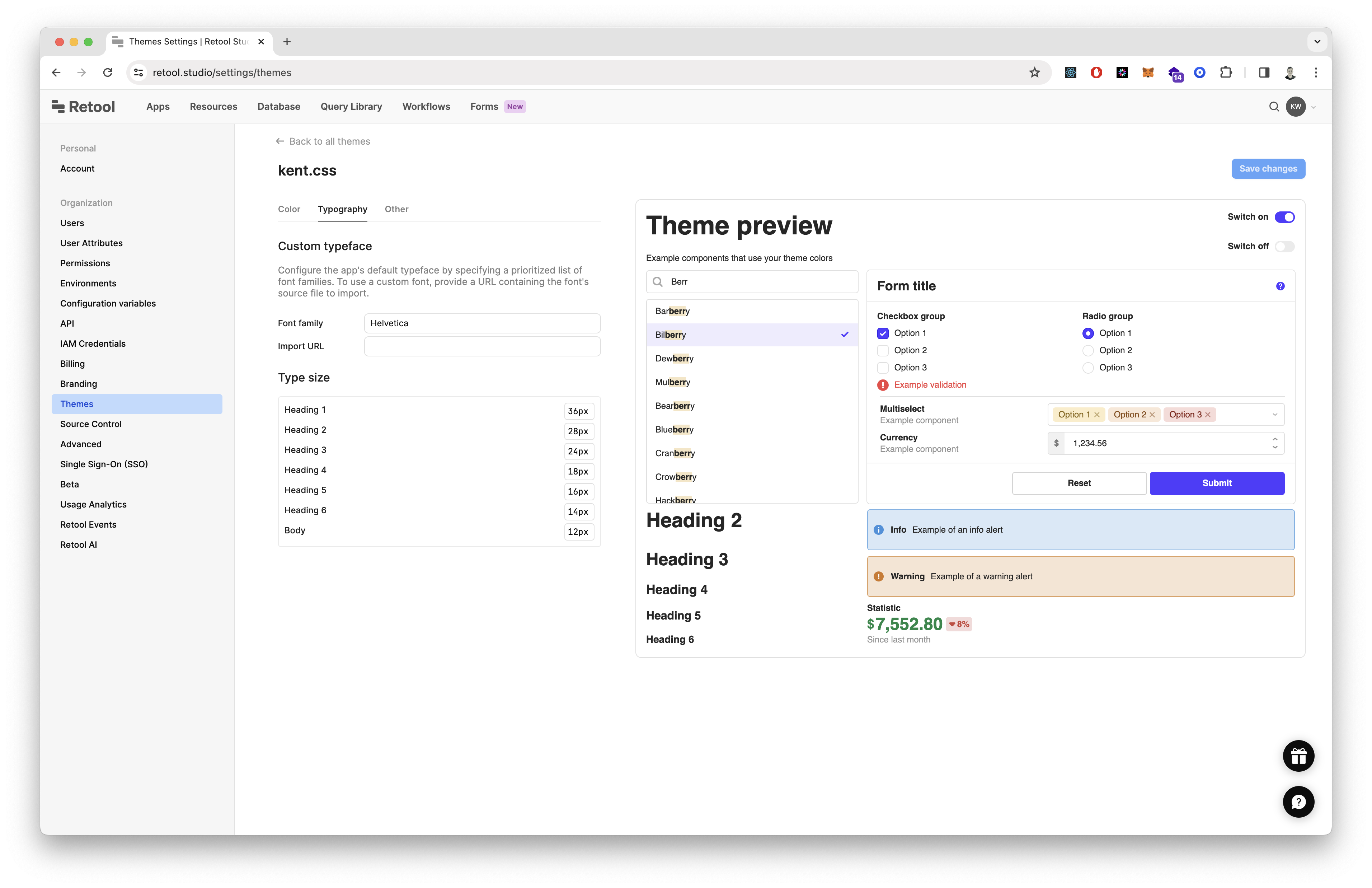
Task: Open Branding in the settings sidebar
Action: point(78,384)
